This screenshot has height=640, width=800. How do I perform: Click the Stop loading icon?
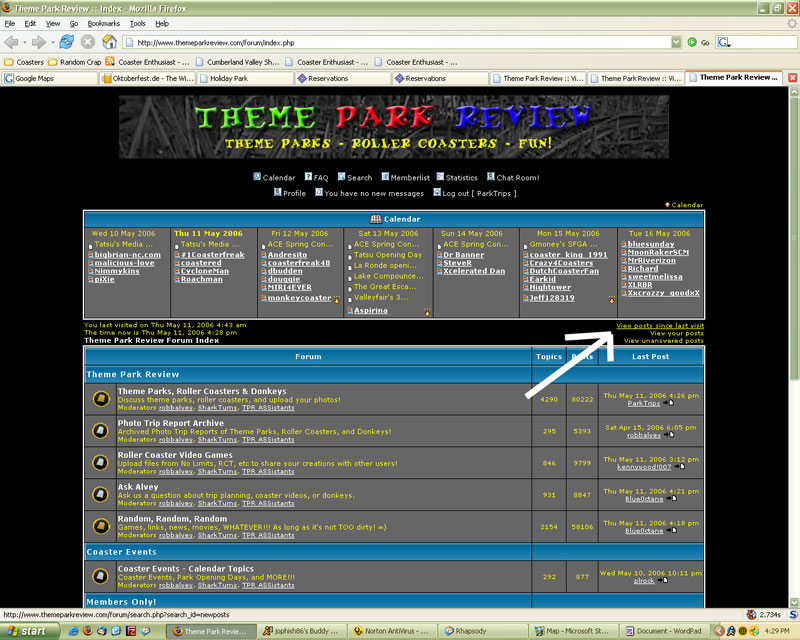click(88, 42)
